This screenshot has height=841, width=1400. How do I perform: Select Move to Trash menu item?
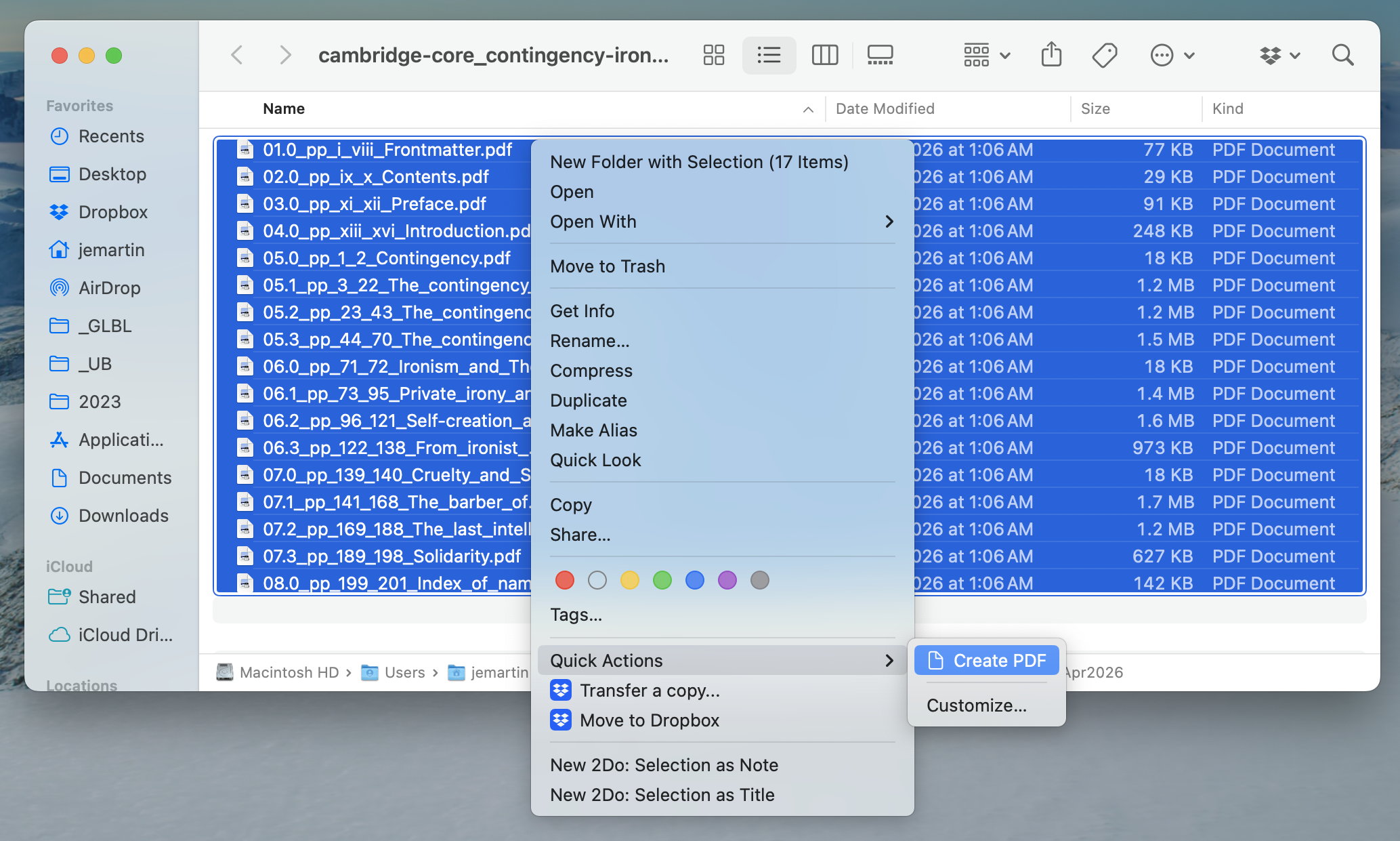point(608,266)
